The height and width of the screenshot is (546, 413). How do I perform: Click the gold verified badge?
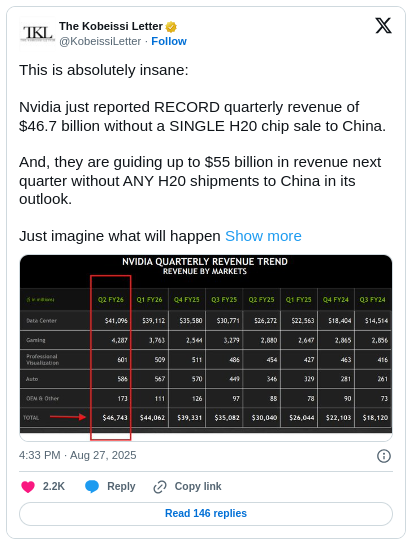[x=171, y=26]
